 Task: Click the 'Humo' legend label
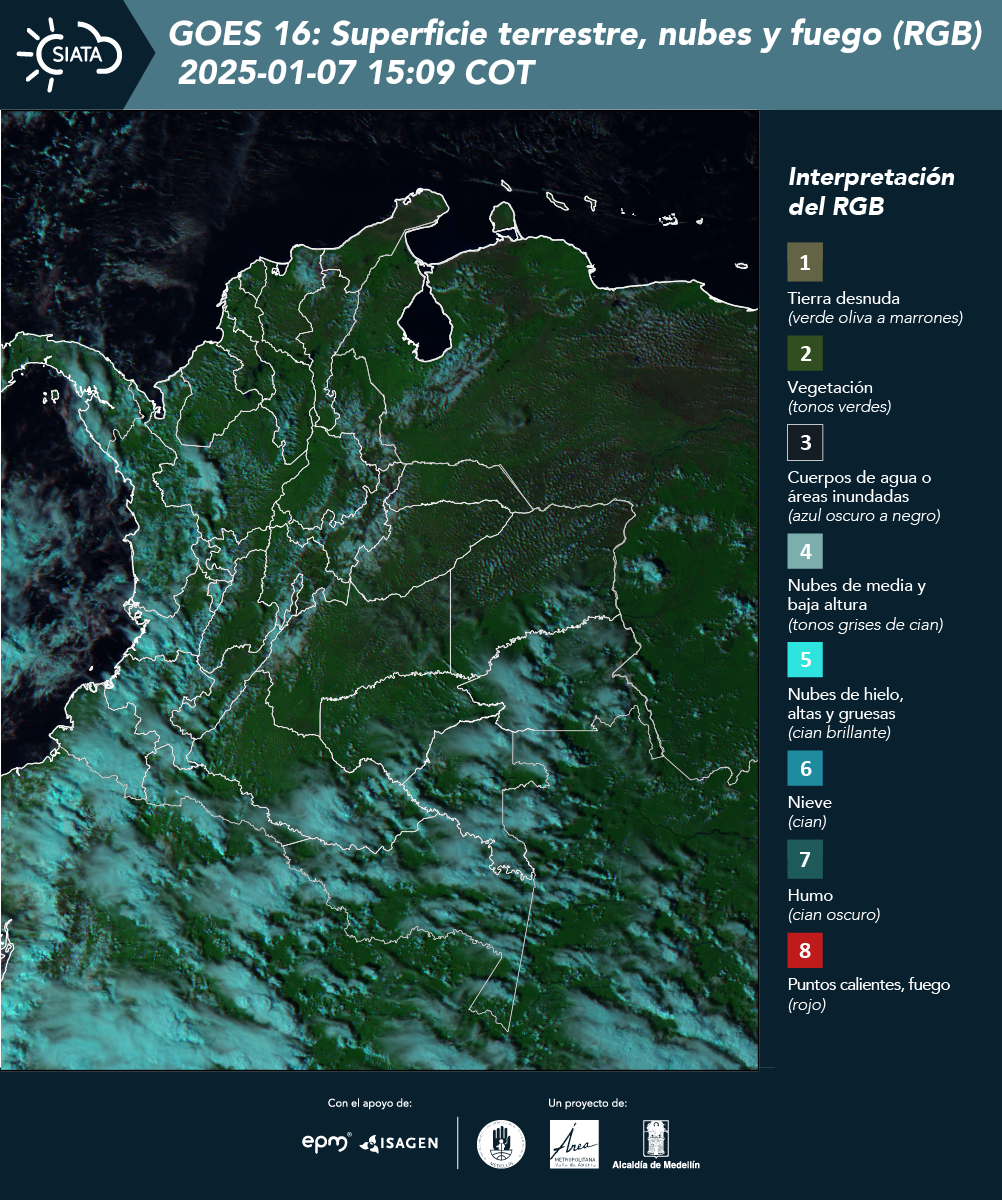click(x=810, y=895)
